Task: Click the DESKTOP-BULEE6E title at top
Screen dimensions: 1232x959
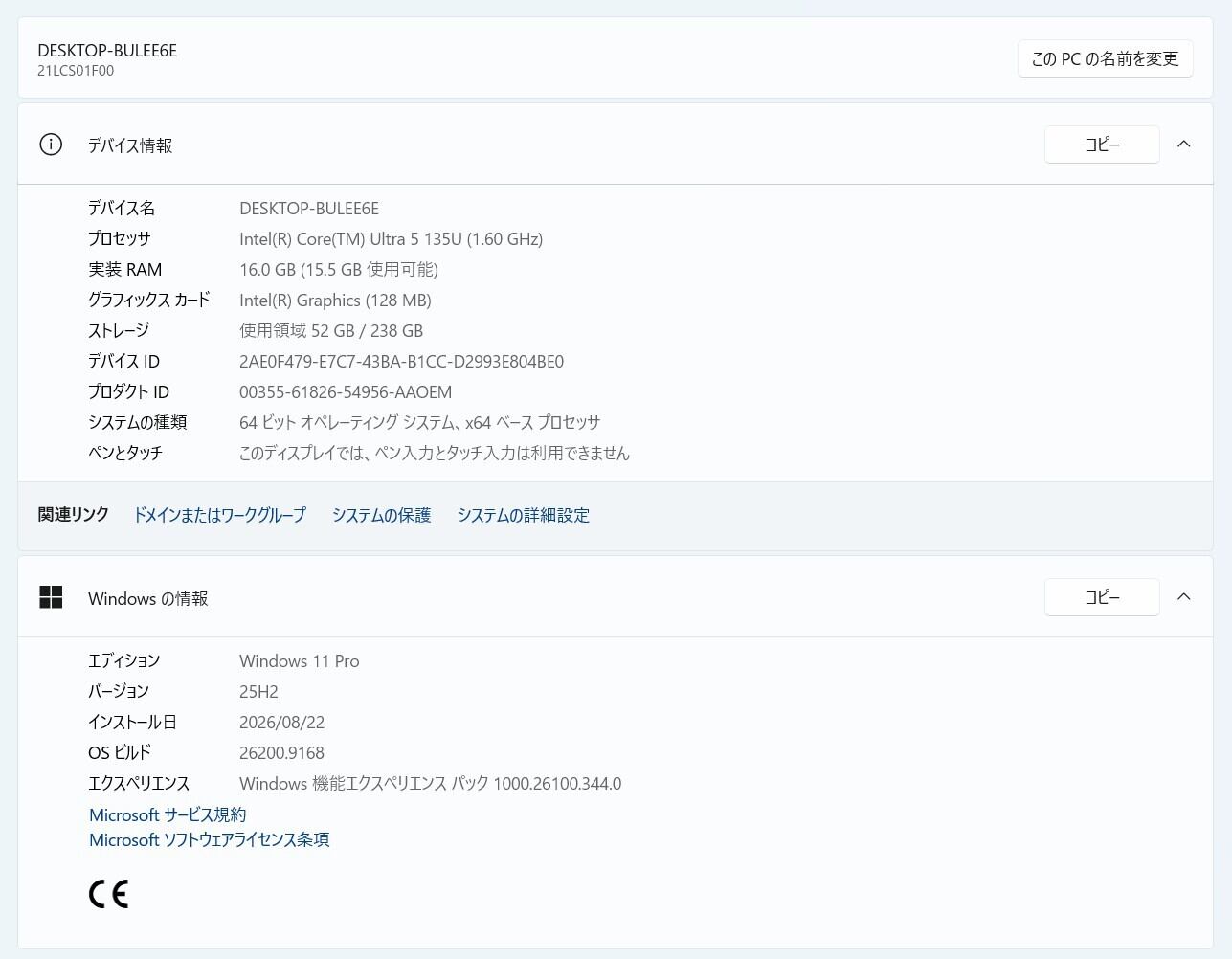Action: [107, 51]
